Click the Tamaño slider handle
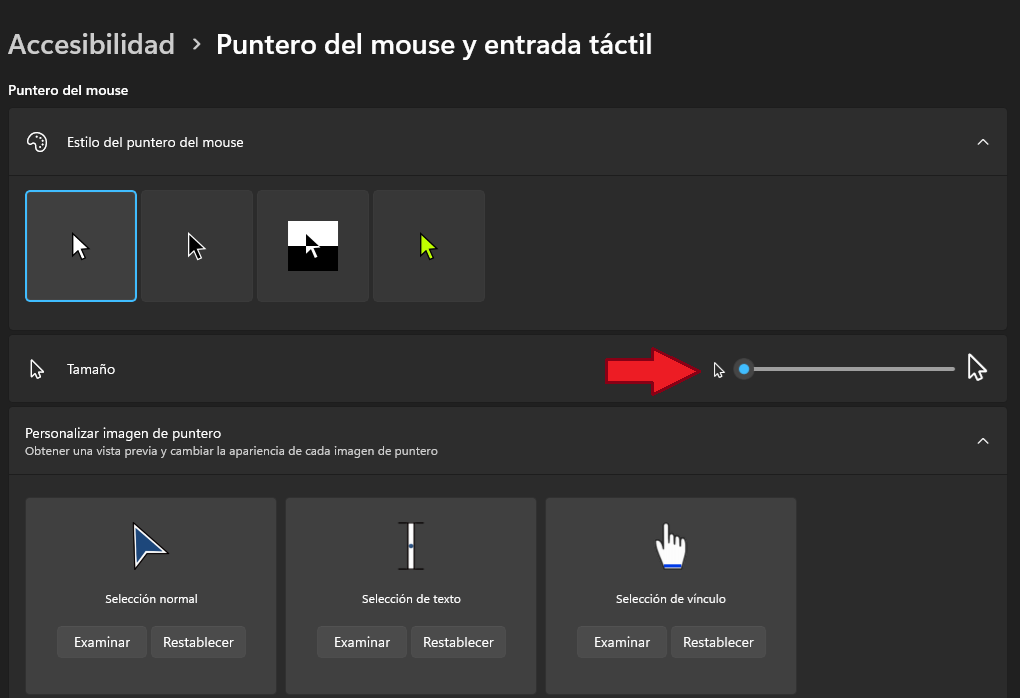 743,369
